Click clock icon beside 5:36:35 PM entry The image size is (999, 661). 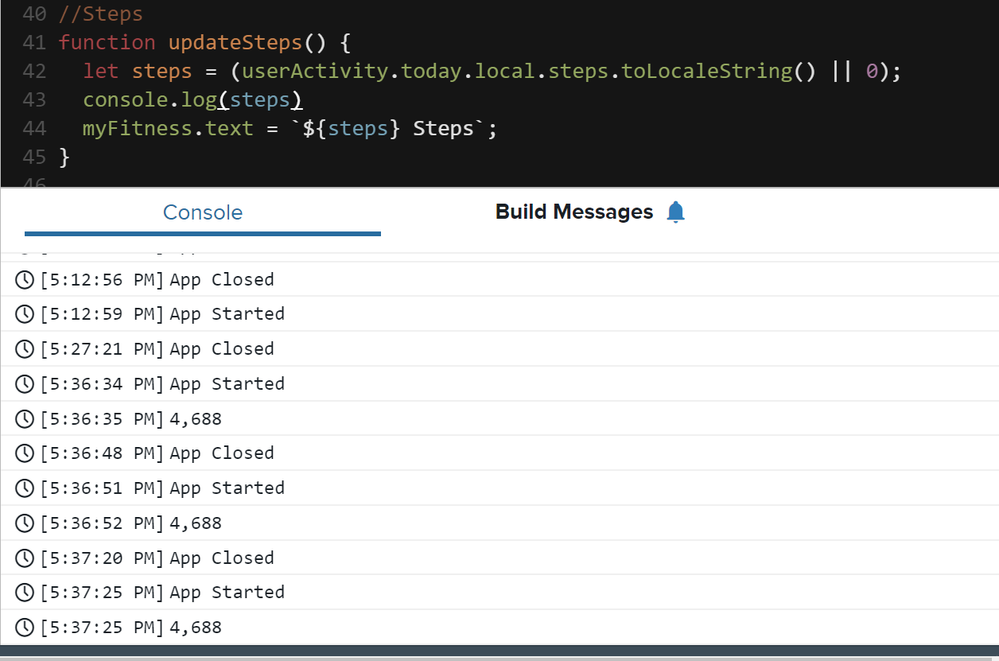[25, 419]
